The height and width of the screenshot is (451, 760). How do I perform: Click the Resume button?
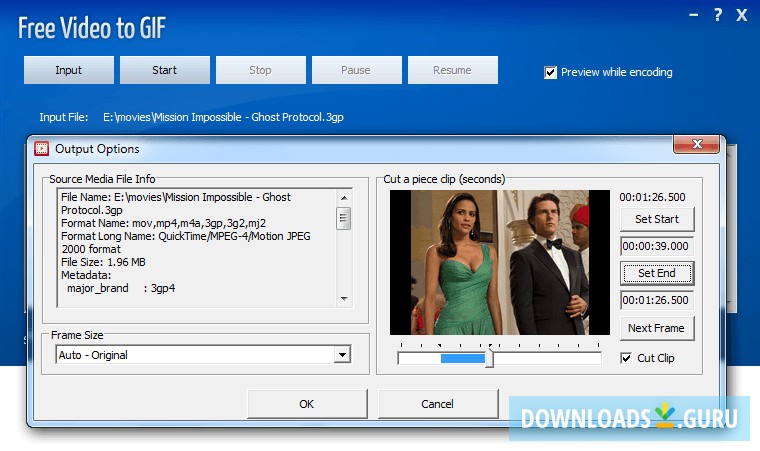point(453,70)
